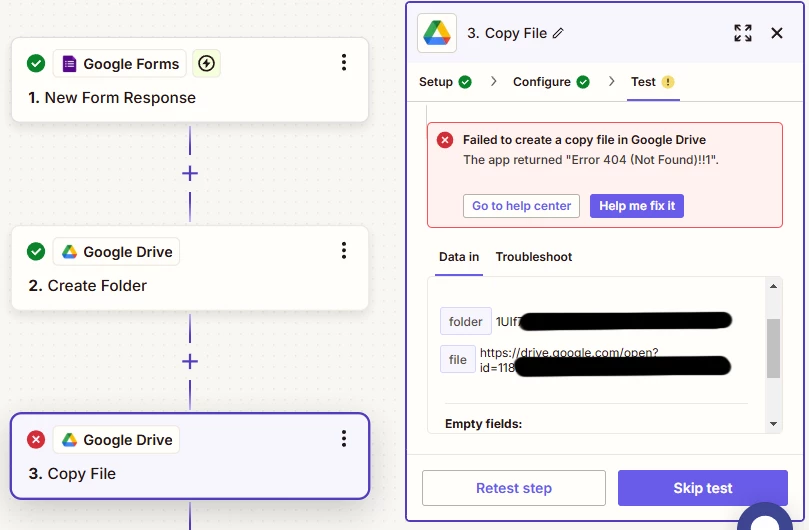Rename step with the pencil edit icon
Viewport: 809px width, 530px height.
[x=558, y=34]
